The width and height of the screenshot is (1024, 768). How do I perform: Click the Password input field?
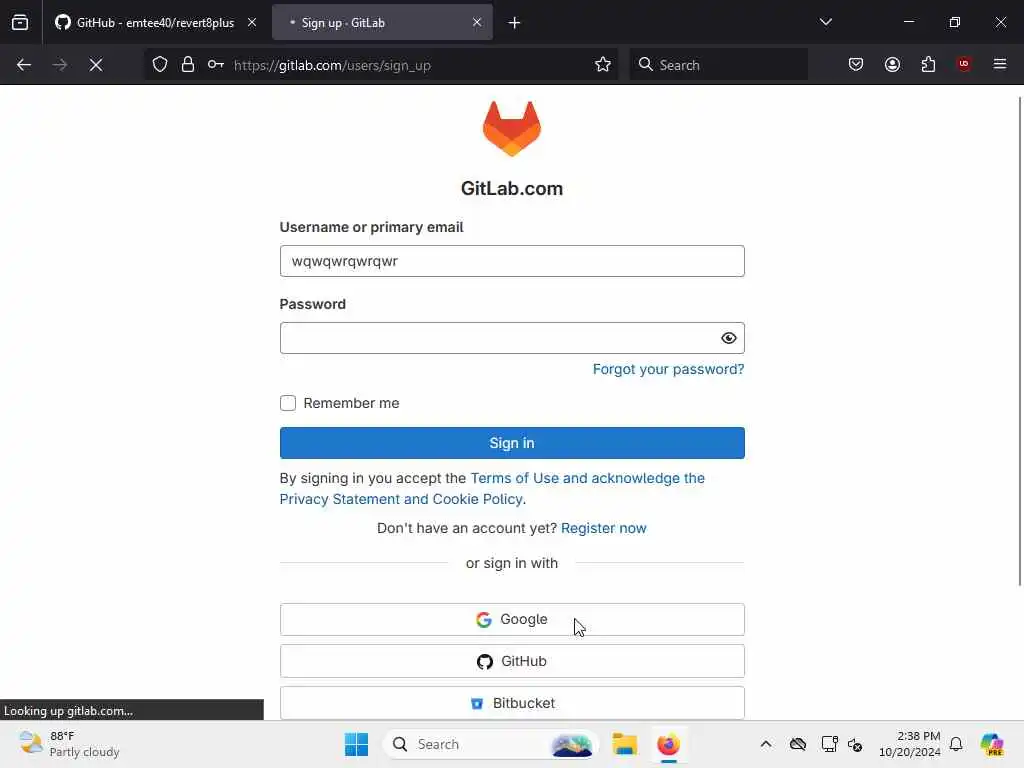coord(512,338)
